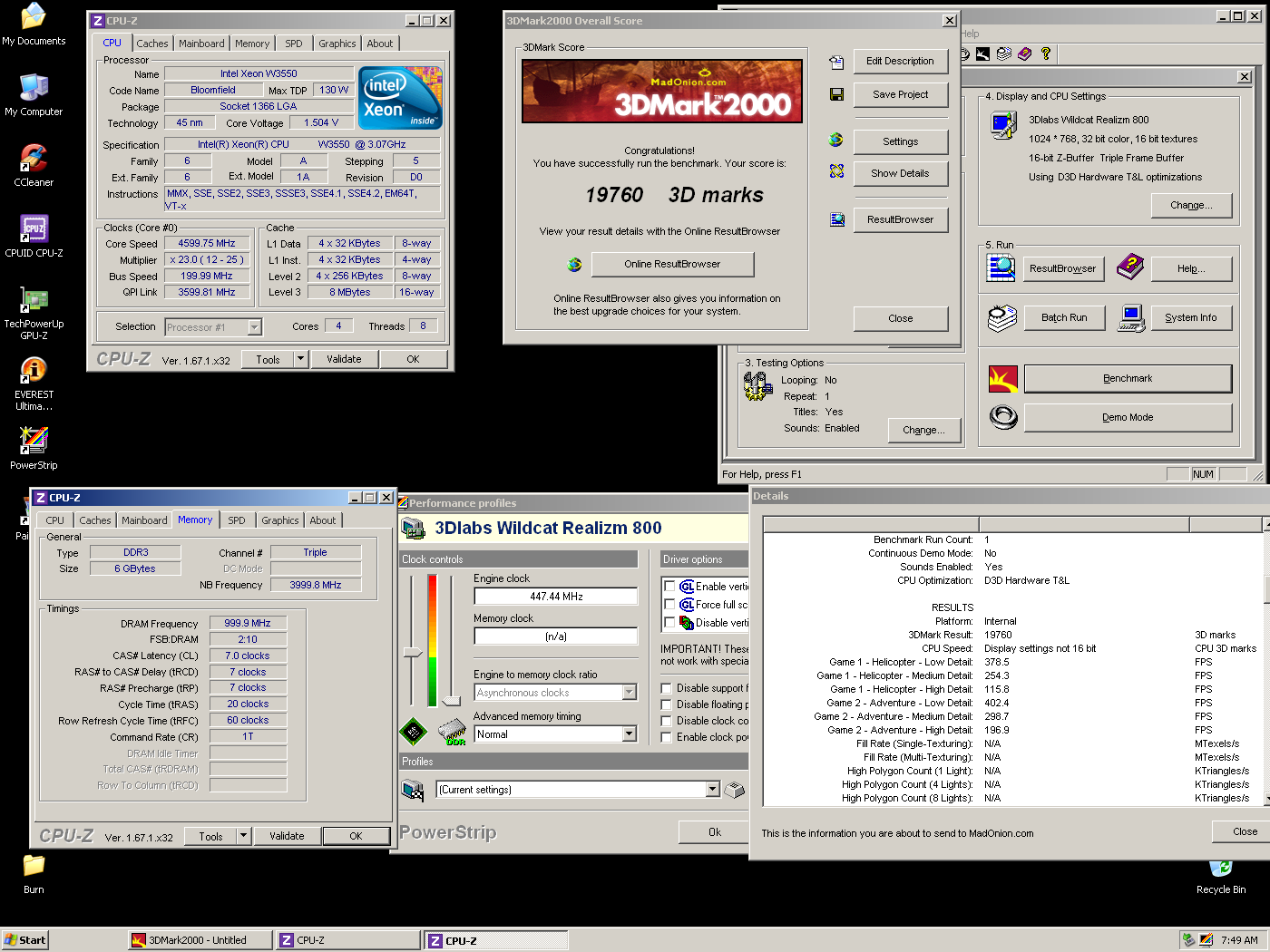Click Batch Run button
Image resolution: width=1270 pixels, height=952 pixels.
click(1064, 317)
